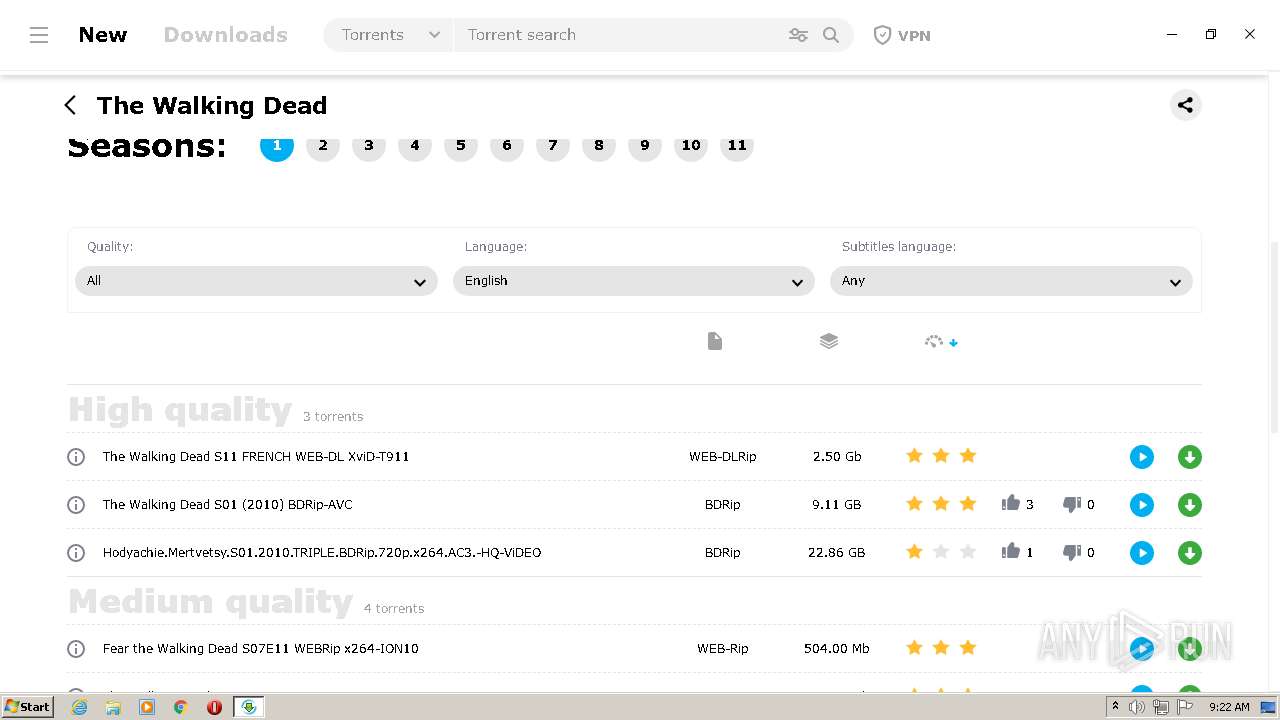
Task: Show info for Walking Dead S11 FRENCH torrent
Action: tap(76, 457)
